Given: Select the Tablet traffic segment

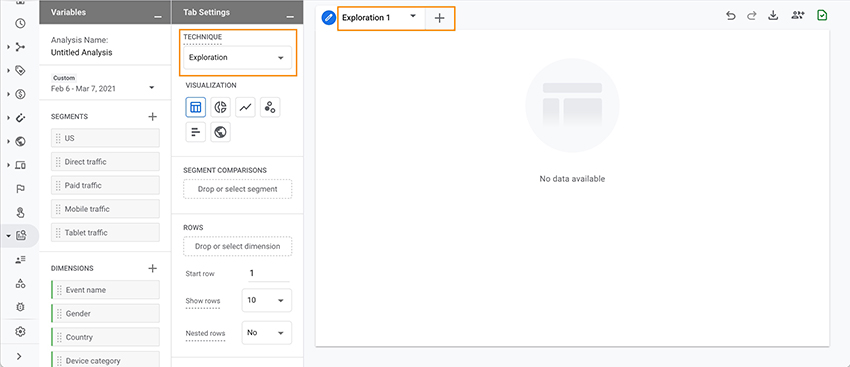Looking at the screenshot, I should click(x=106, y=233).
